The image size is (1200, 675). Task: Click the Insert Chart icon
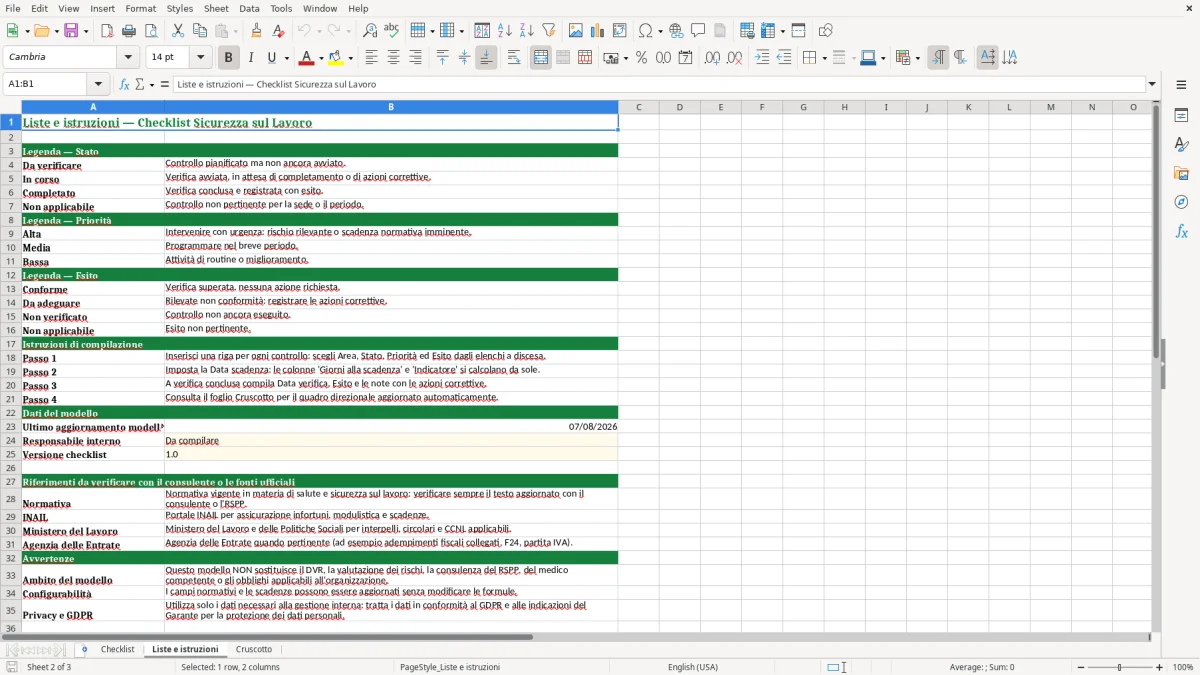(597, 31)
